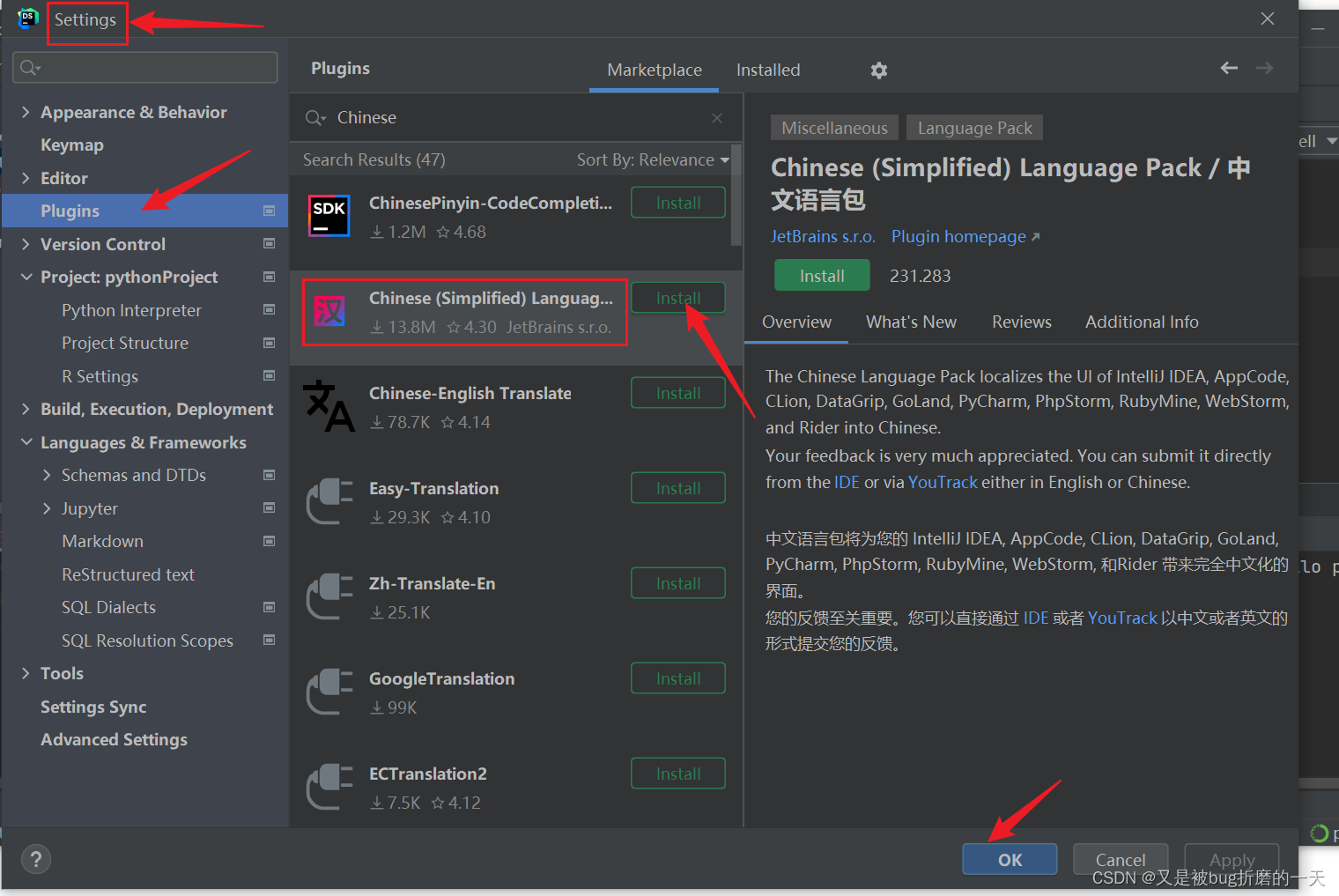Expand the Tools settings node
This screenshot has width=1339, height=896.
click(26, 673)
